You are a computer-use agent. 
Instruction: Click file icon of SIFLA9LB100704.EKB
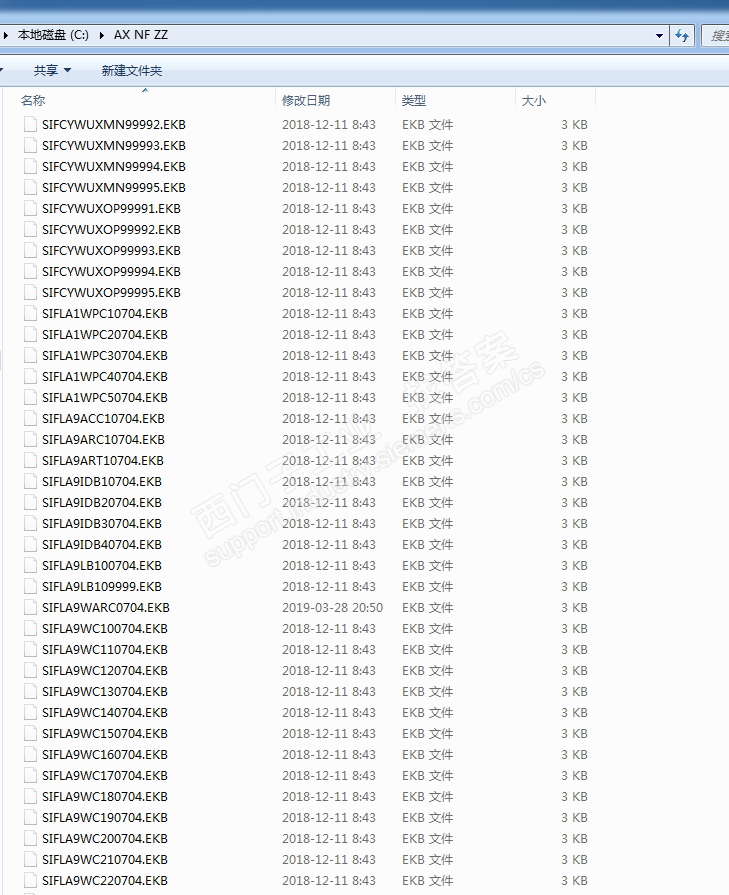(x=31, y=566)
